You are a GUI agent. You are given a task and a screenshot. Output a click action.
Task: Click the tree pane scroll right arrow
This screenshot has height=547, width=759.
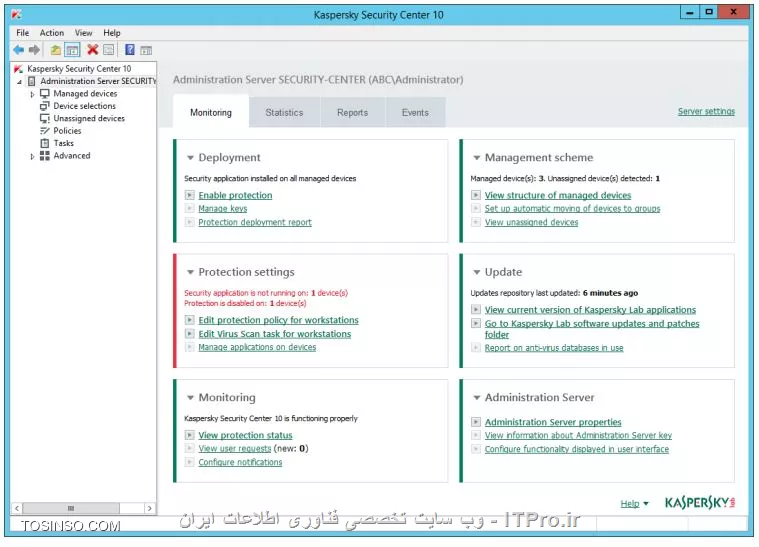pyautogui.click(x=150, y=508)
